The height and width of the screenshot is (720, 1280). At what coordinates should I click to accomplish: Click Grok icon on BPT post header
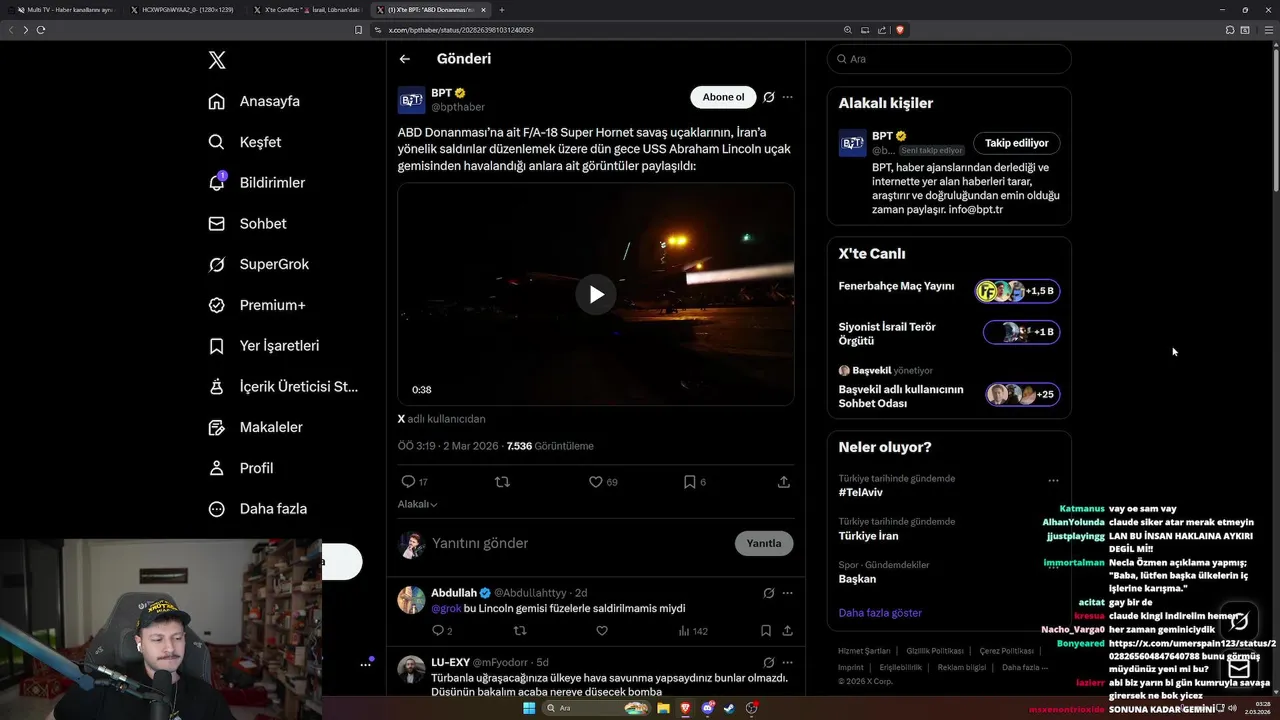(x=768, y=97)
